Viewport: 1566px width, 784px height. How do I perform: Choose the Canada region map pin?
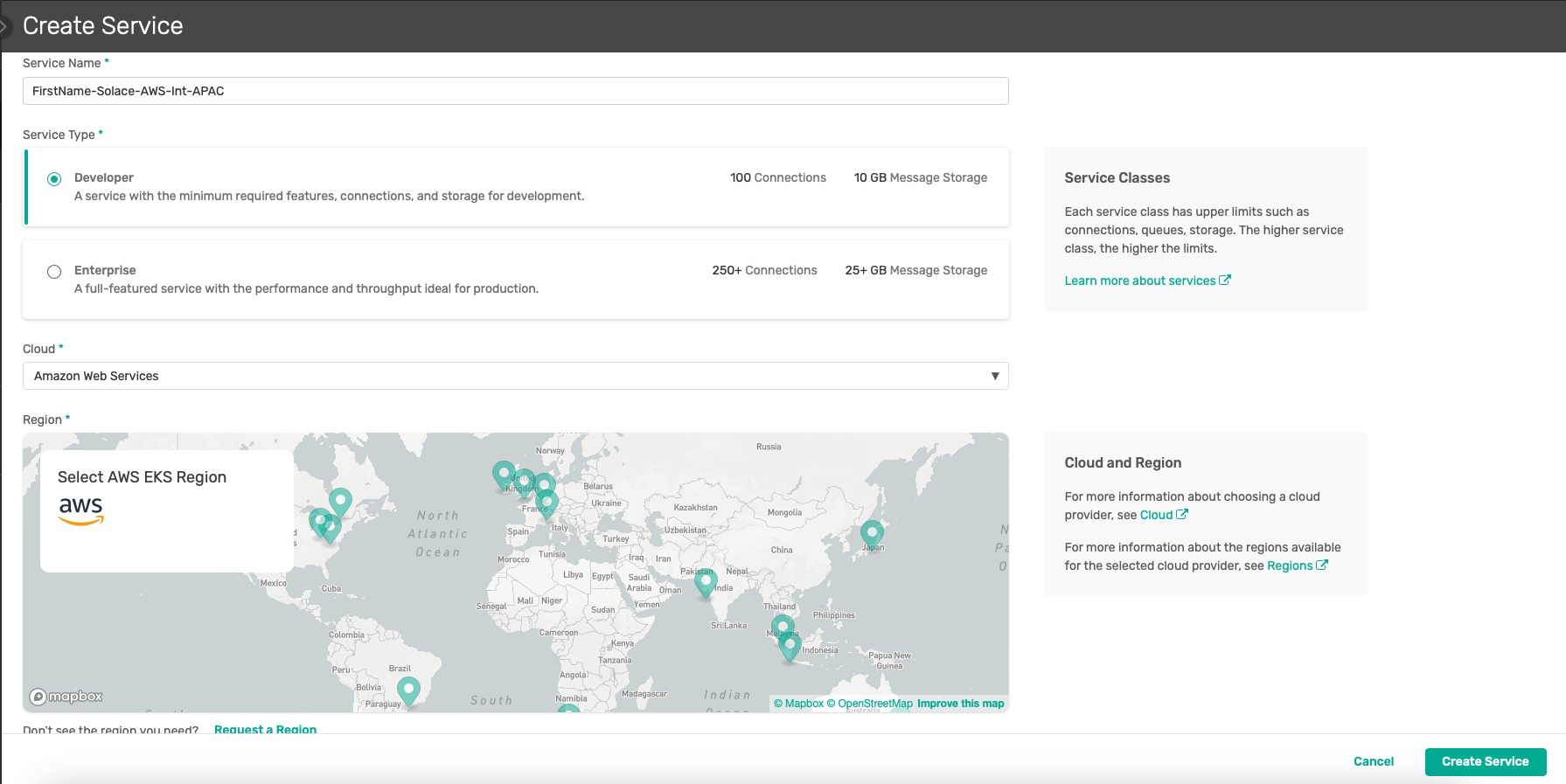point(340,500)
